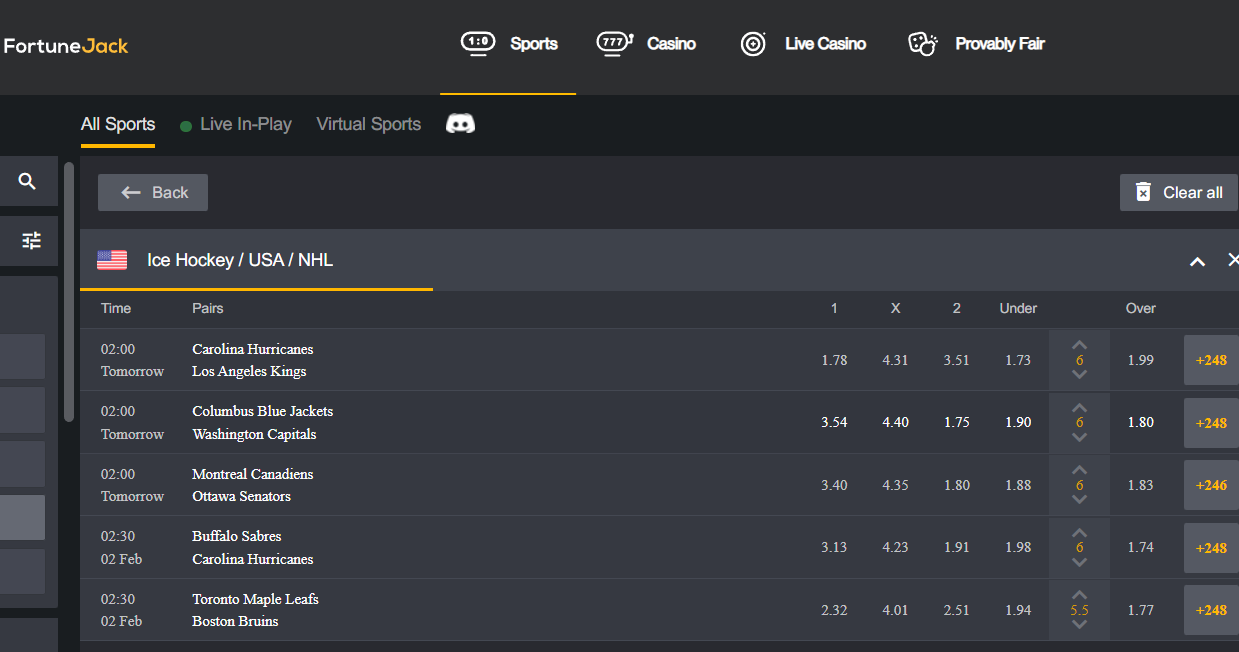Click the Casino 777 icon
Viewport: 1239px width, 652px height.
point(615,43)
